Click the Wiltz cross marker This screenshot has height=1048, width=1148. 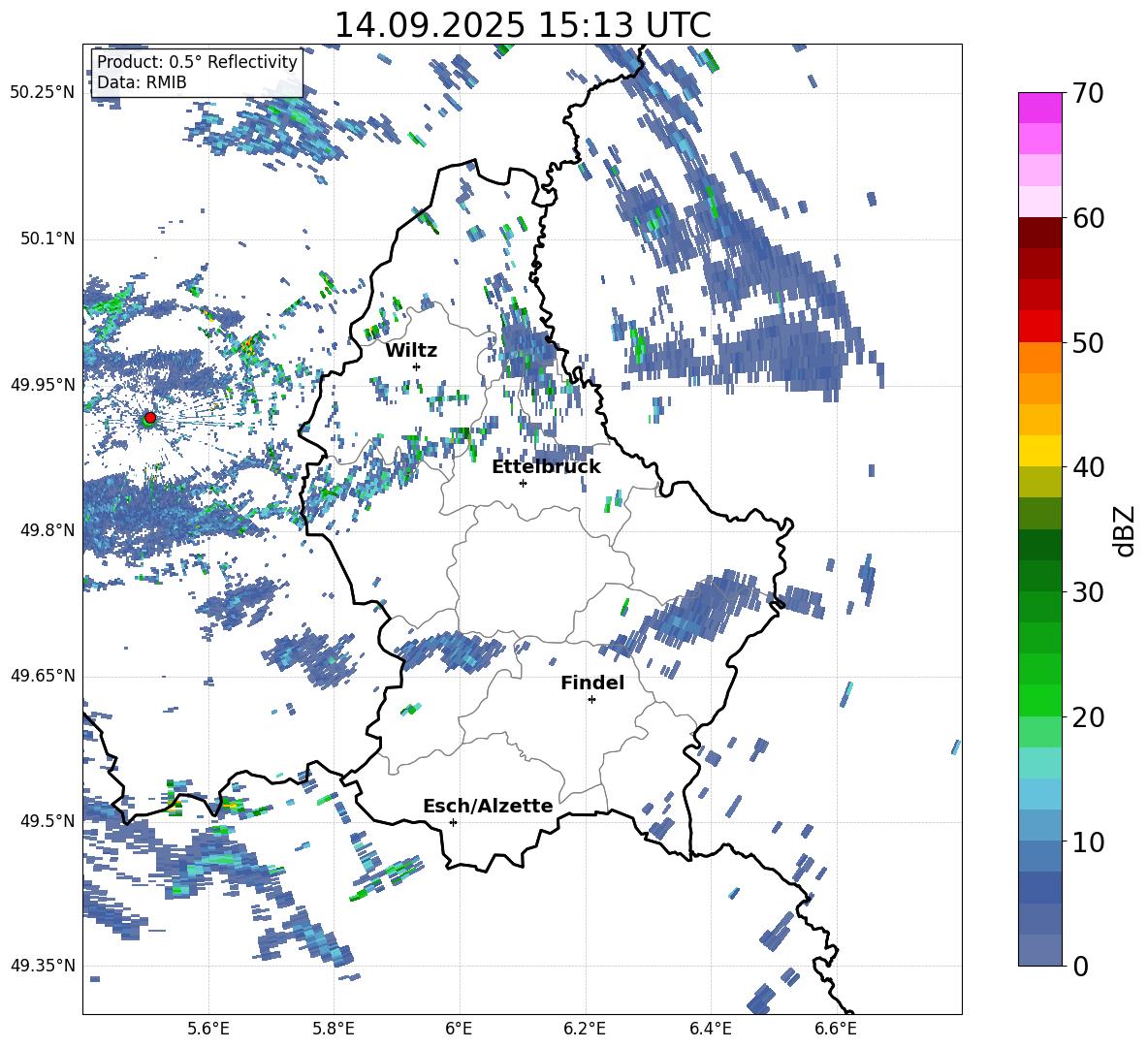(417, 366)
